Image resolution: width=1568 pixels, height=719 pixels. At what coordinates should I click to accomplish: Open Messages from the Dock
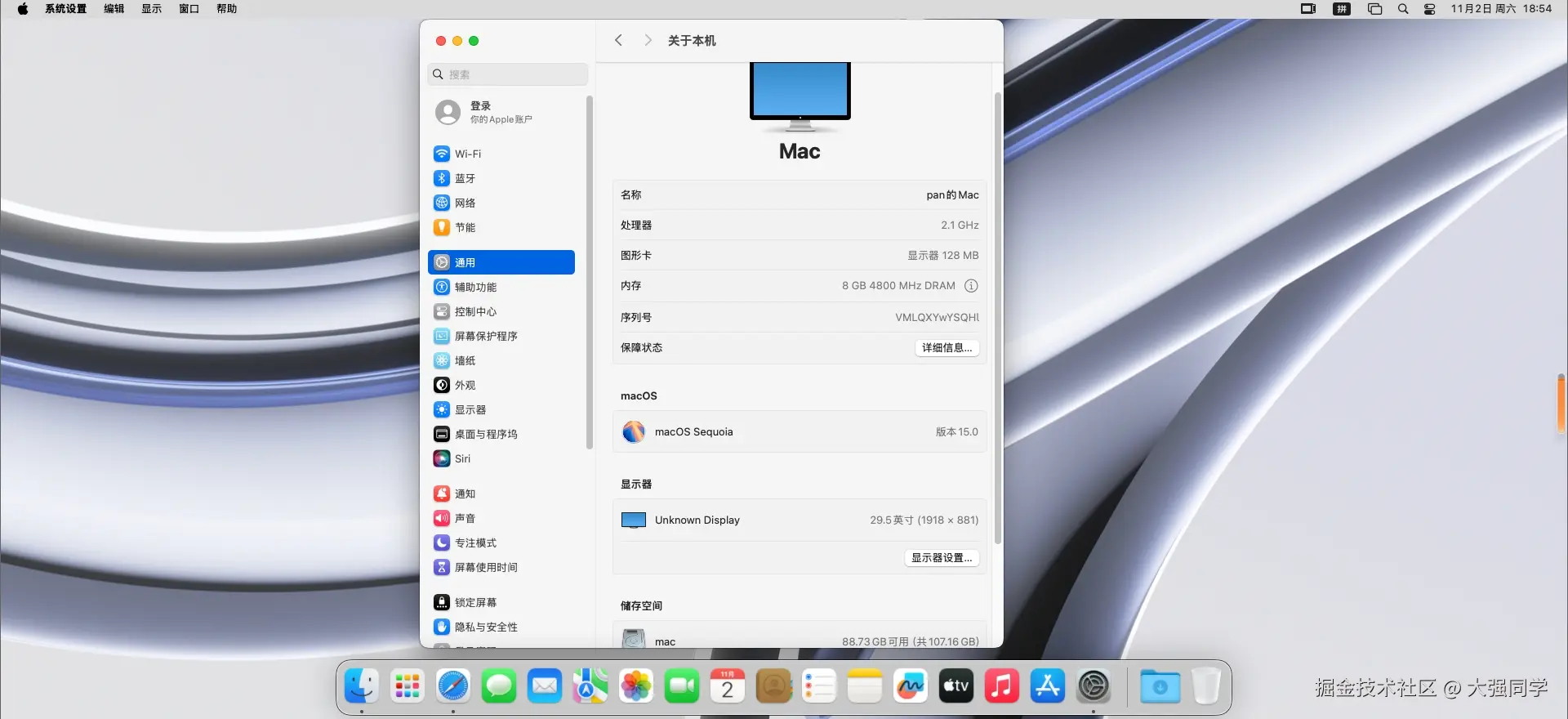(x=499, y=686)
